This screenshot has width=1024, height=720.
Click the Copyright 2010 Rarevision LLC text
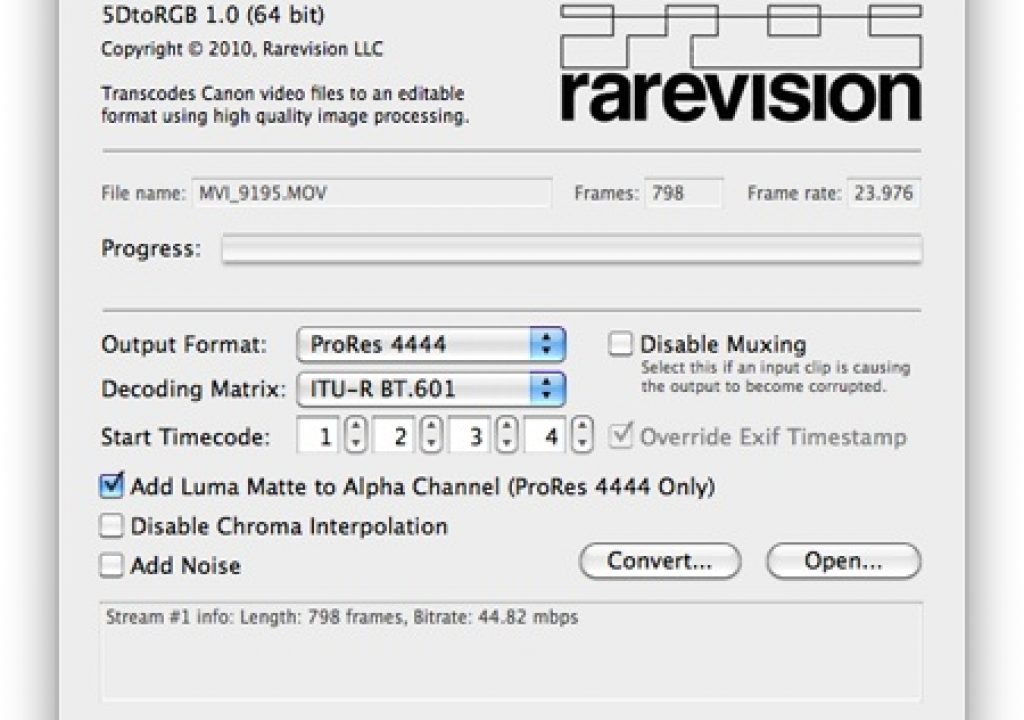pyautogui.click(x=242, y=49)
